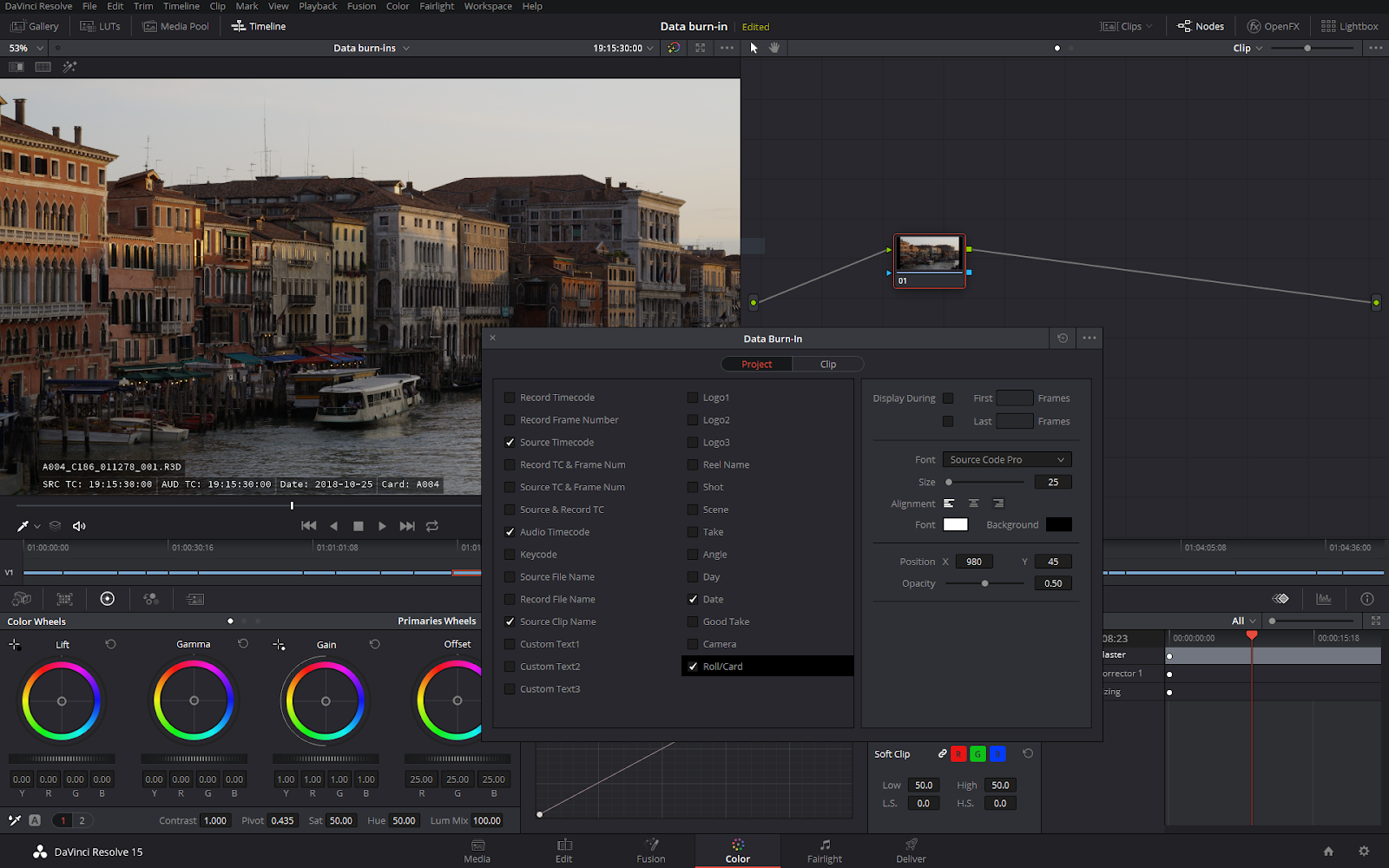1389x868 pixels.
Task: Uncheck the Source Timecode checkbox
Action: 510,443
